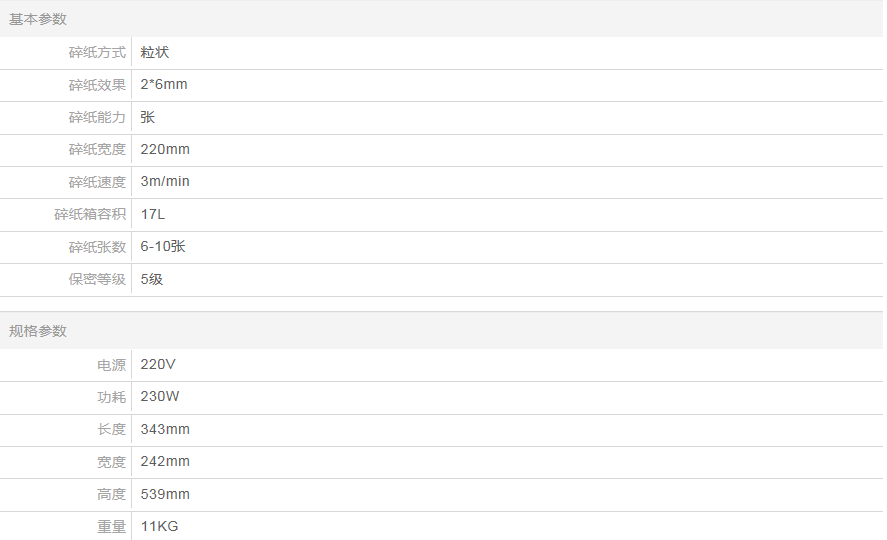Click the 3m/min speed value

coord(165,182)
